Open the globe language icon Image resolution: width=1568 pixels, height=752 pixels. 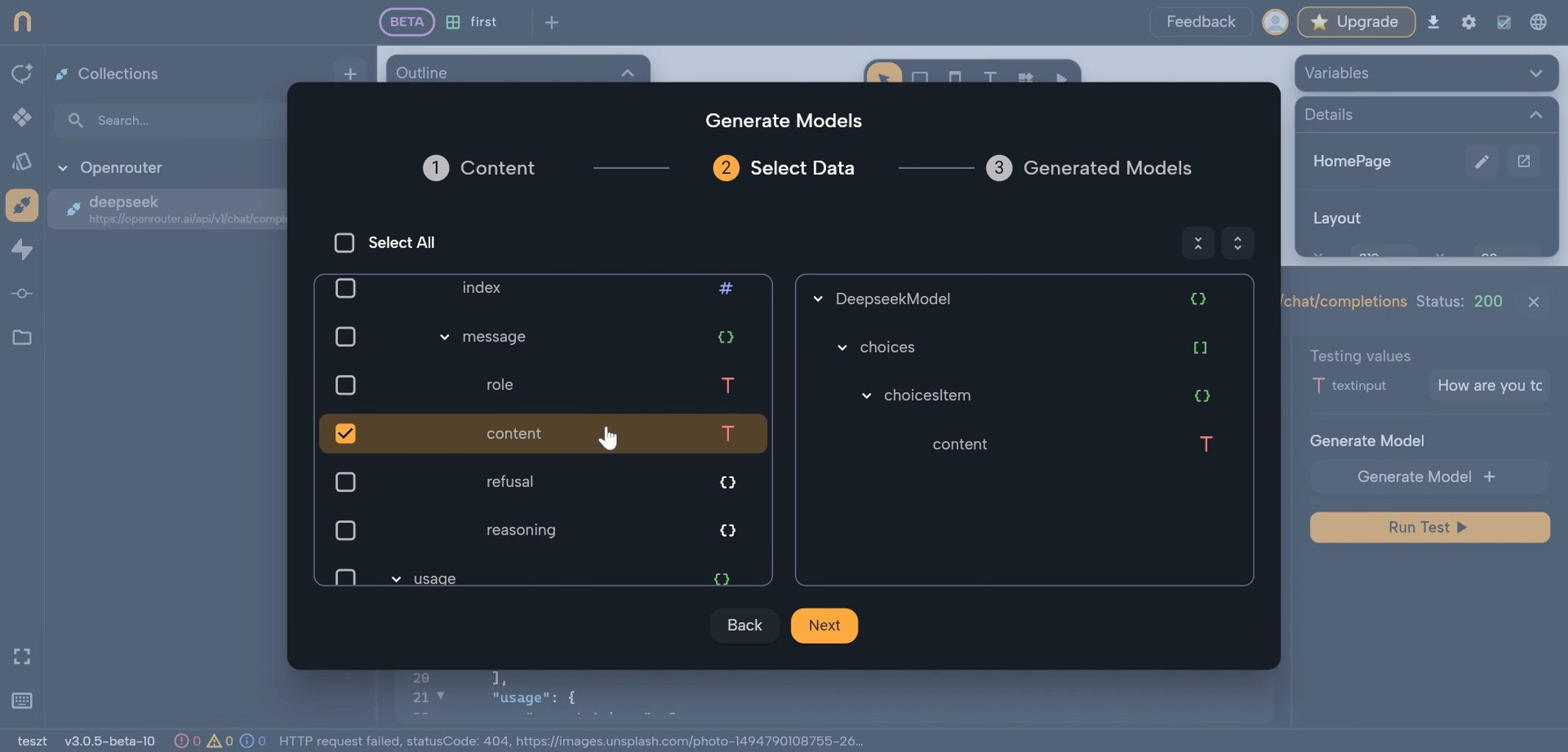1538,22
